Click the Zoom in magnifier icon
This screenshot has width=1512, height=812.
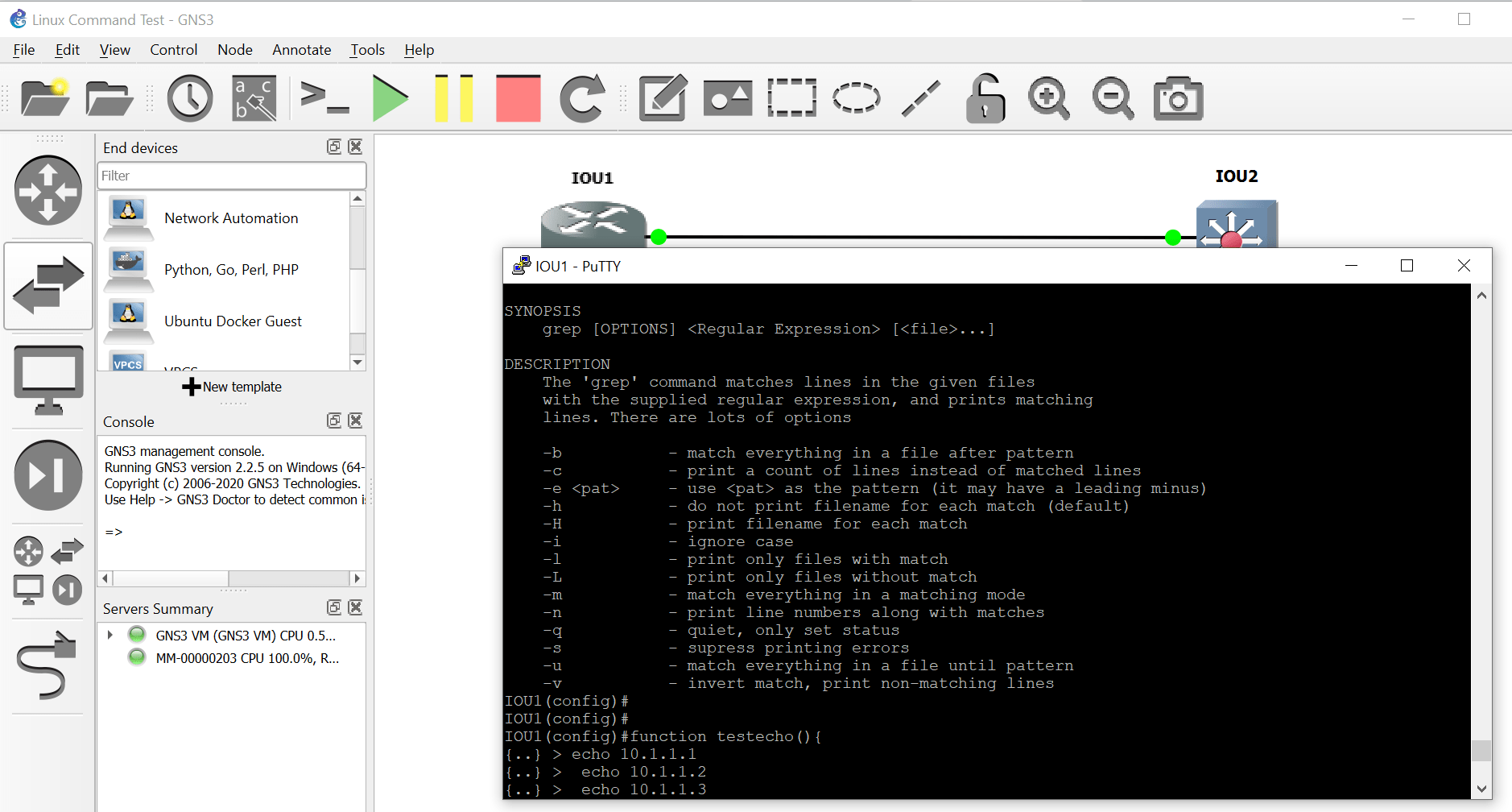click(x=1049, y=98)
